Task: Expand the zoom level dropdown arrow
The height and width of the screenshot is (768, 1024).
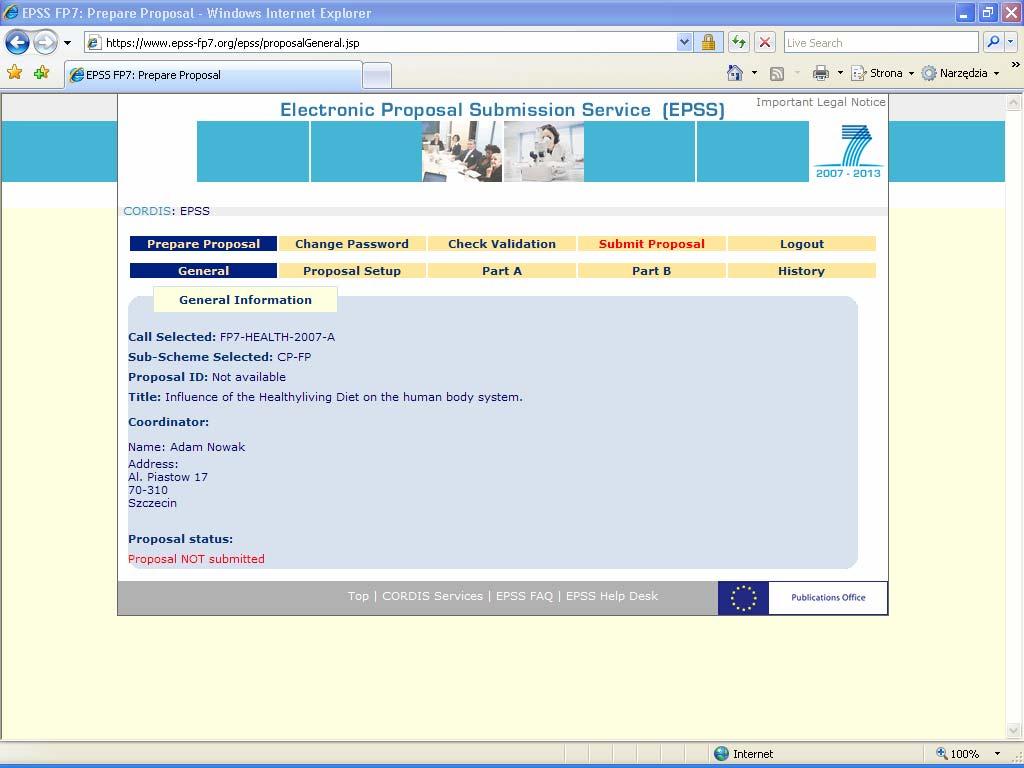Action: [x=997, y=754]
